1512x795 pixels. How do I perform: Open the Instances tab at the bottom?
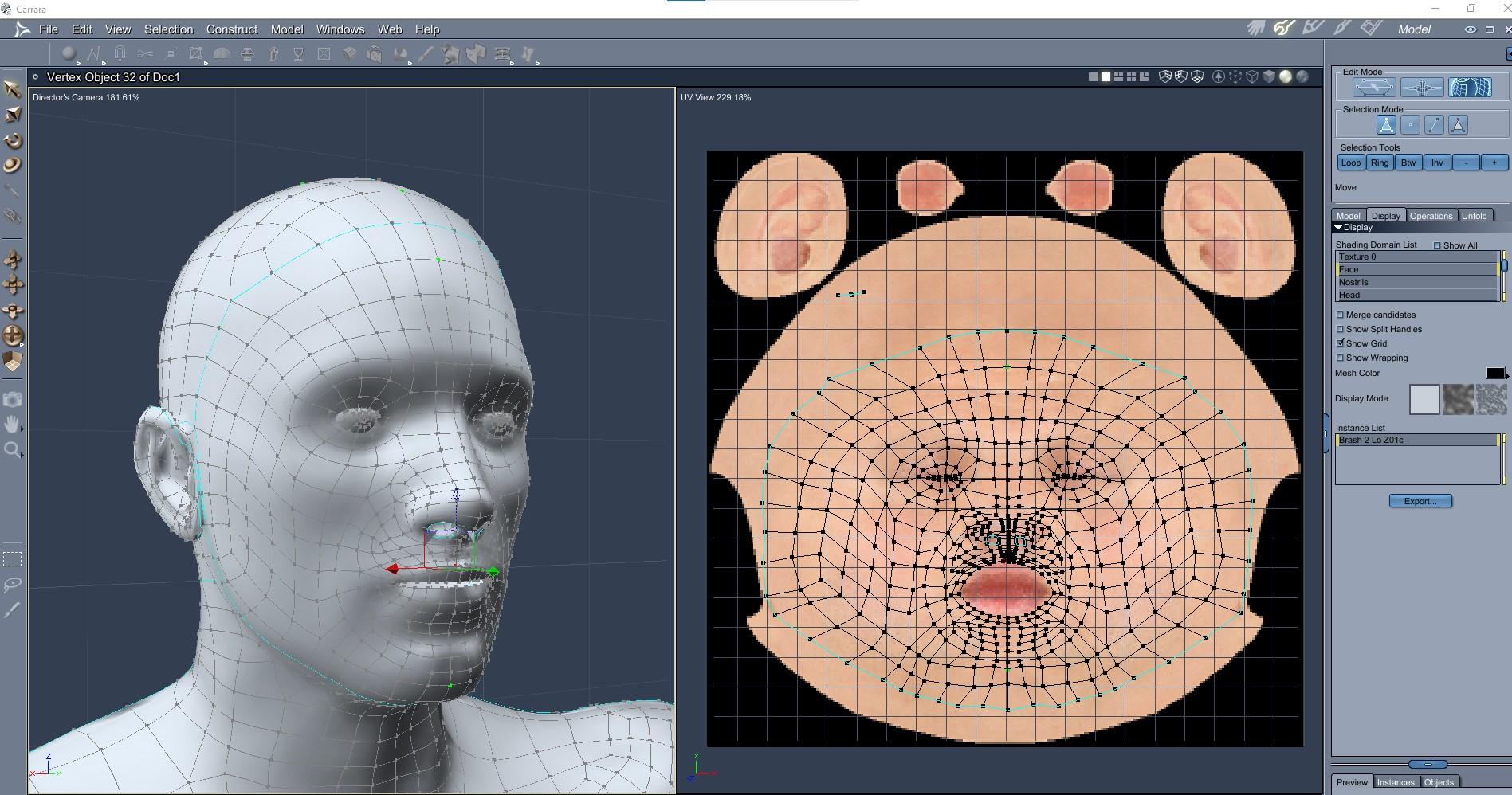(x=1396, y=782)
